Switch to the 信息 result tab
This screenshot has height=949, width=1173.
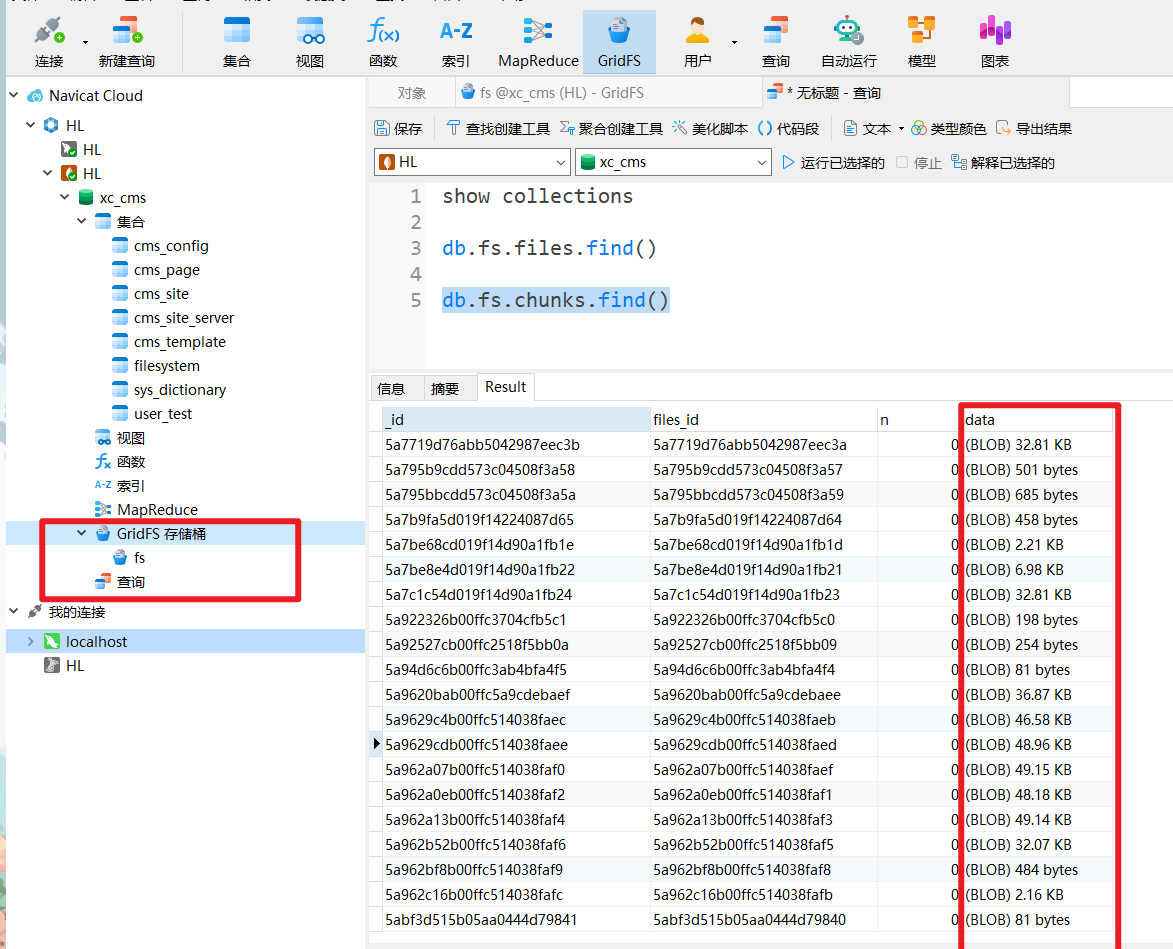click(x=391, y=389)
